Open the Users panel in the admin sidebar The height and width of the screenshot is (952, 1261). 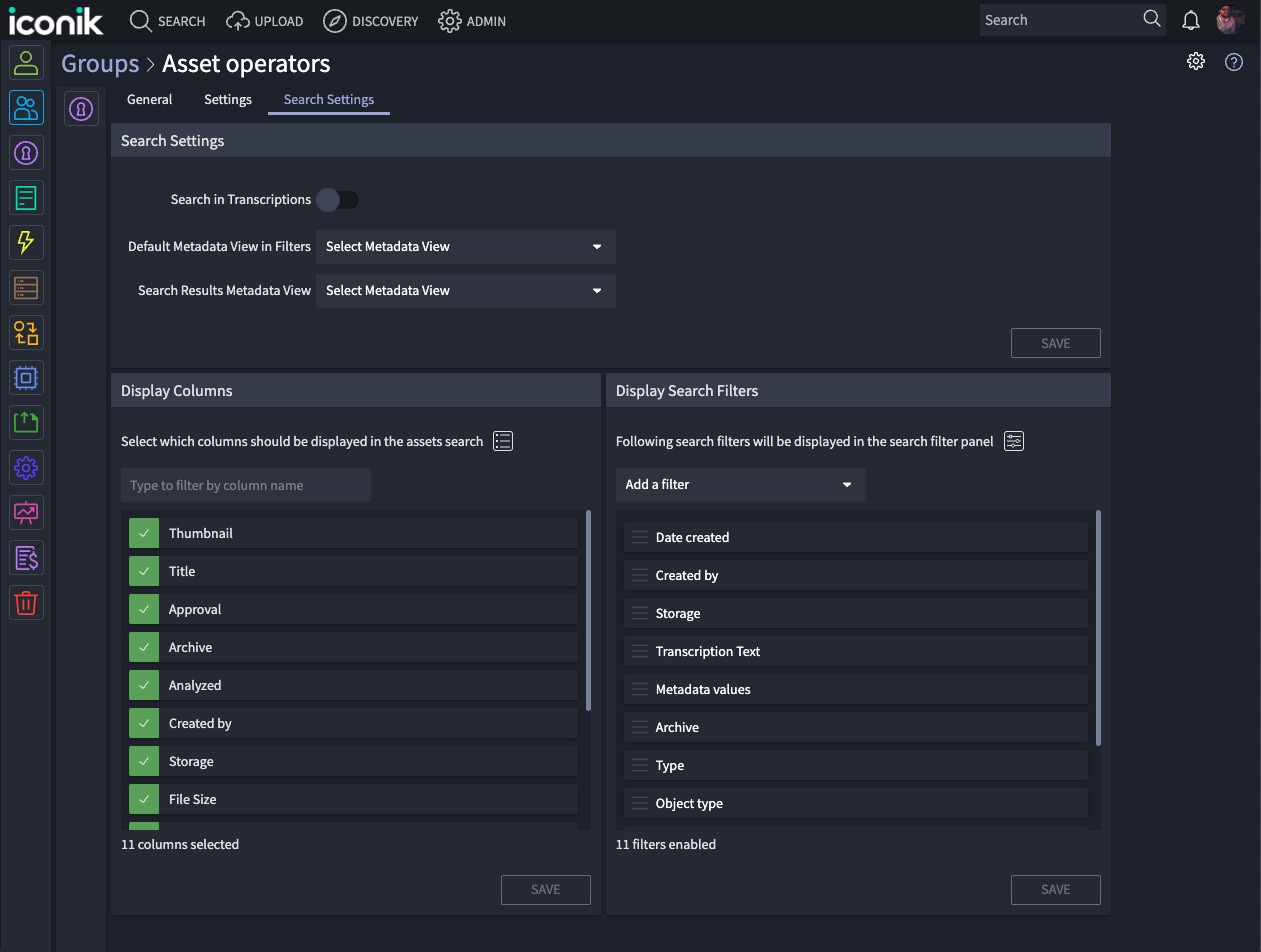(x=26, y=62)
